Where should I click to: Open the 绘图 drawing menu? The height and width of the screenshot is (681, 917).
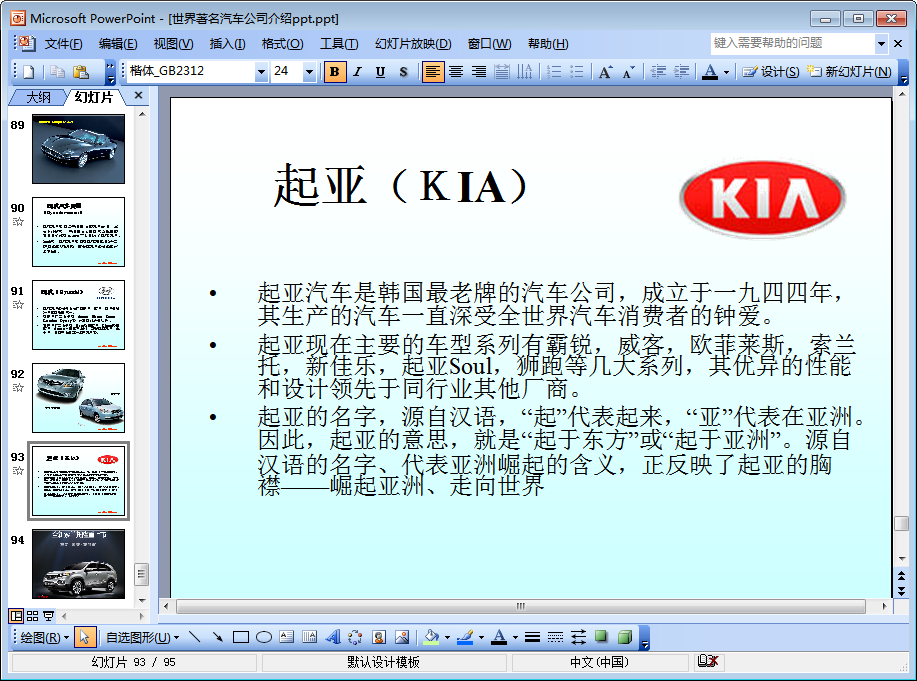coord(44,637)
